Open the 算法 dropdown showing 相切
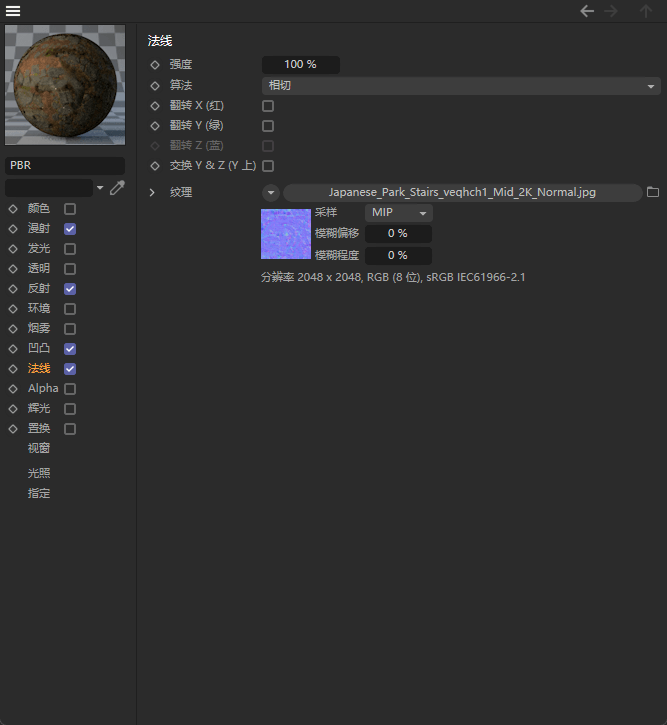Screen dimensions: 667x725 [x=461, y=86]
